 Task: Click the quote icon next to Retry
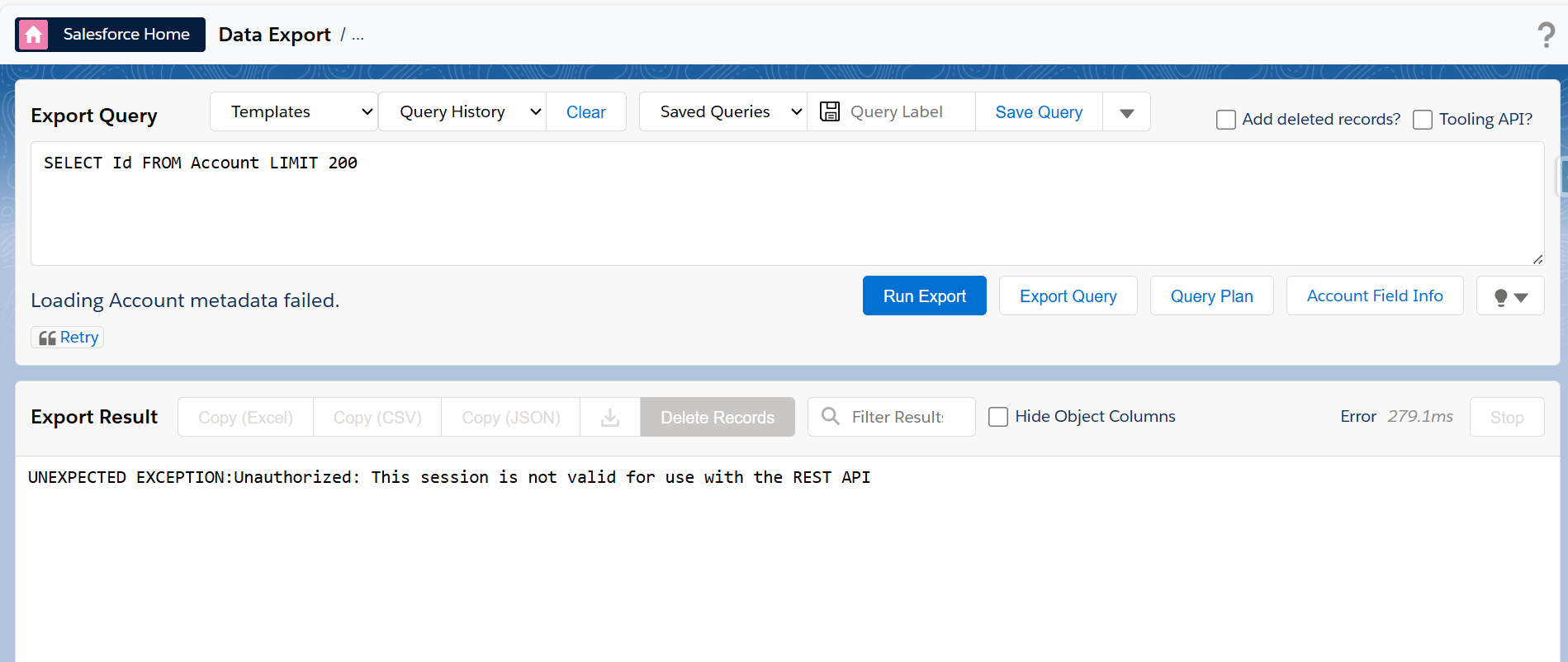pos(47,338)
